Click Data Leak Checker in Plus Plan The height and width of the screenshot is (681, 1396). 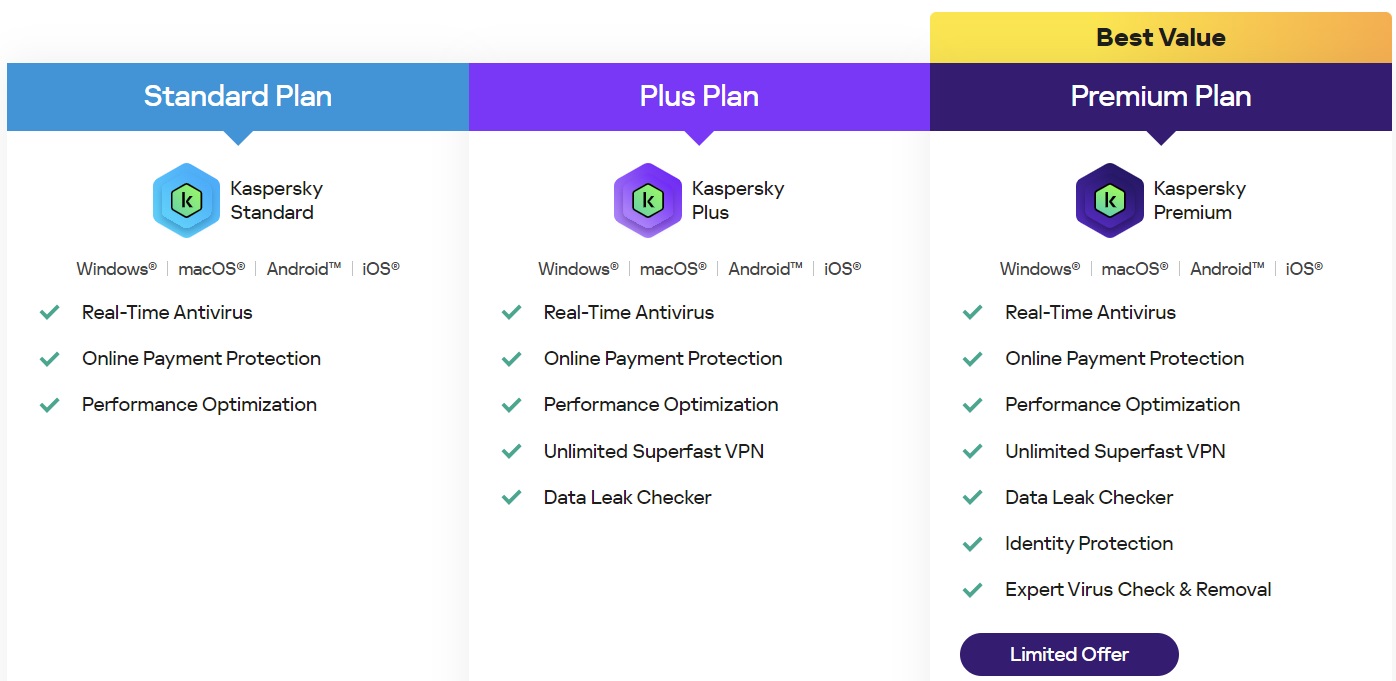[627, 497]
